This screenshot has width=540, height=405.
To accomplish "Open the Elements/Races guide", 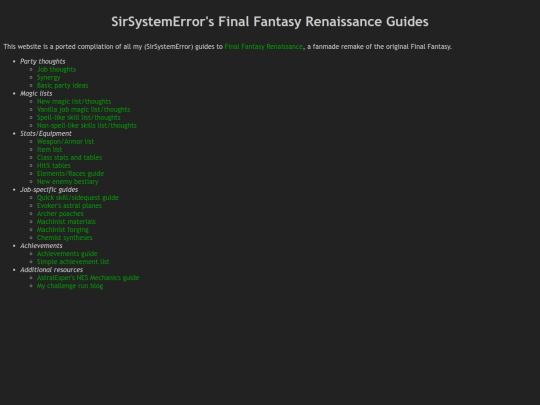I will 70,174.
